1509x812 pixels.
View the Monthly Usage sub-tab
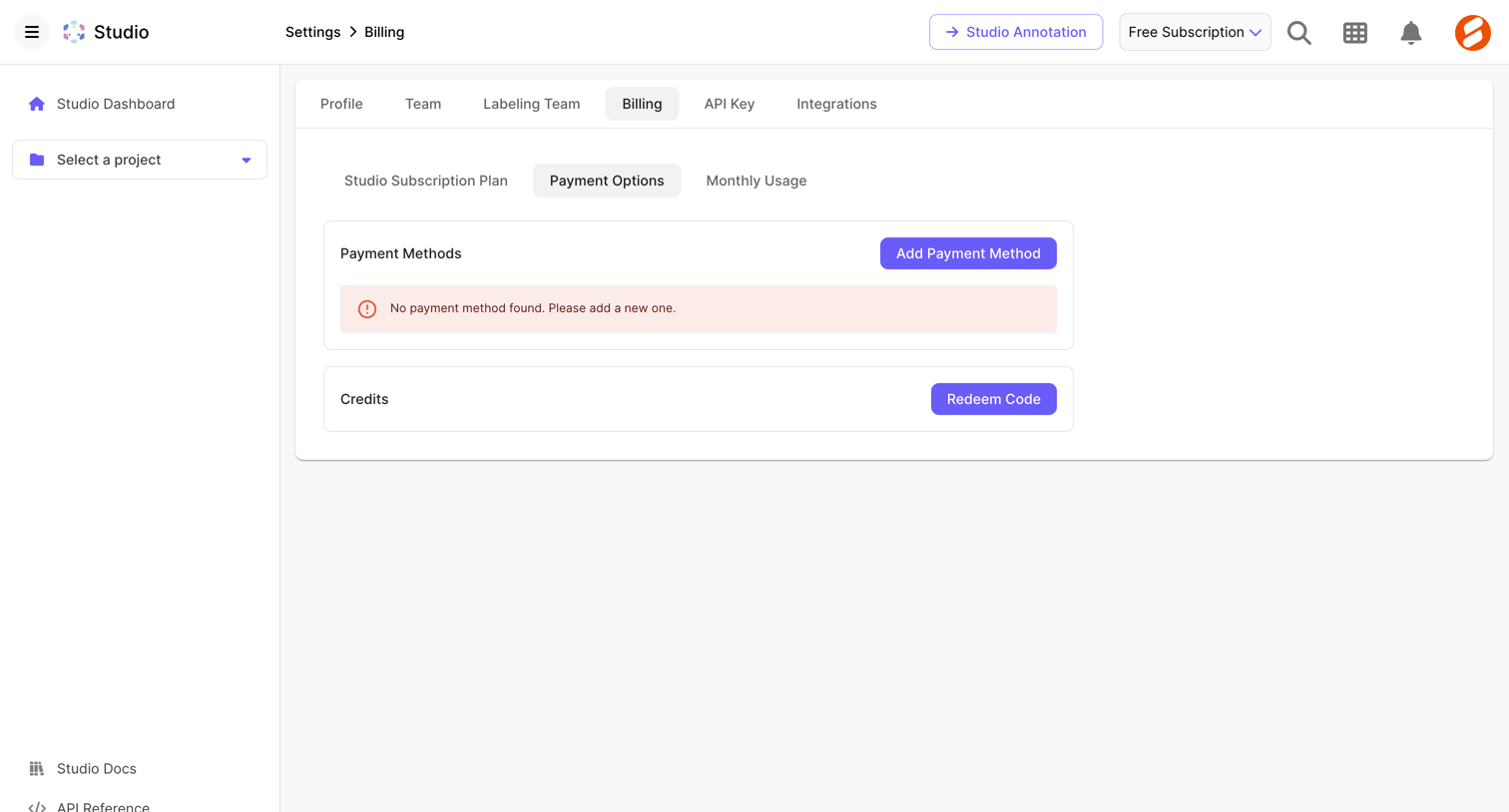tap(756, 181)
